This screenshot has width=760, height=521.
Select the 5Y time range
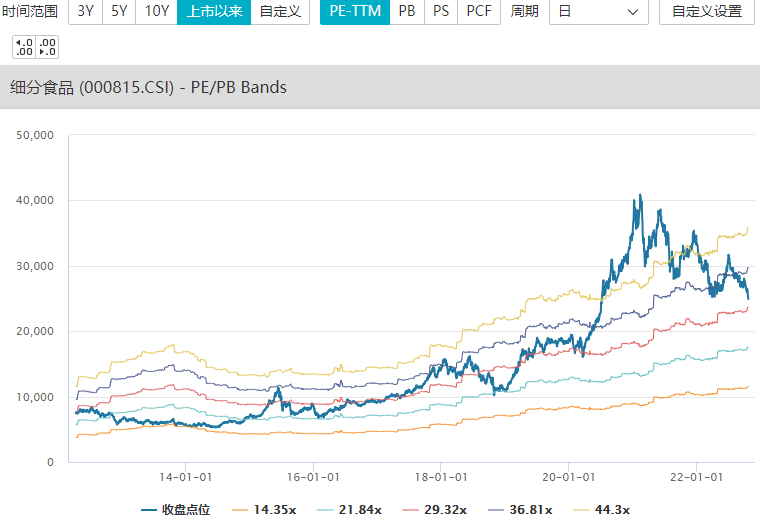tap(120, 12)
